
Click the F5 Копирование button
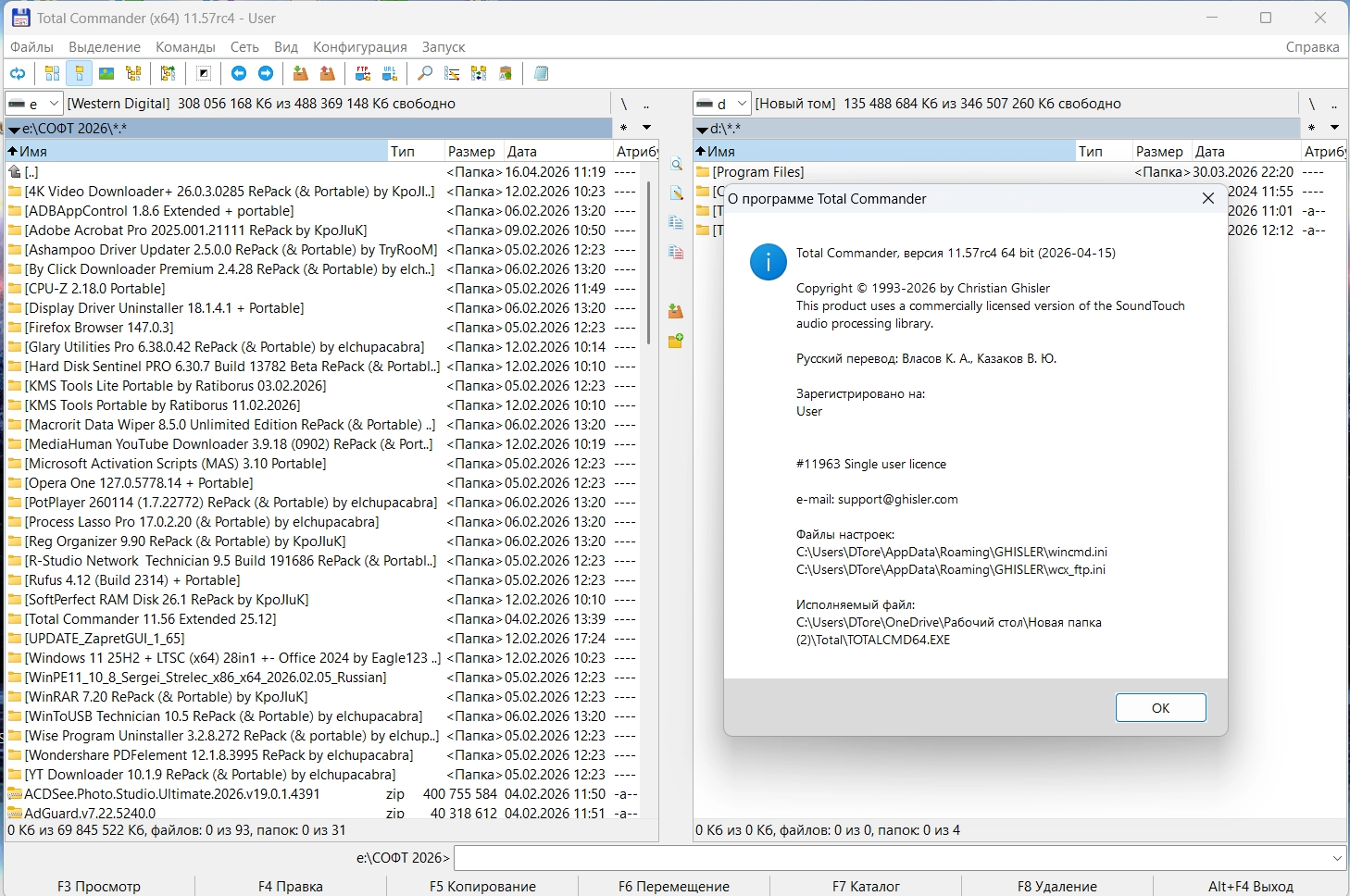(x=482, y=886)
